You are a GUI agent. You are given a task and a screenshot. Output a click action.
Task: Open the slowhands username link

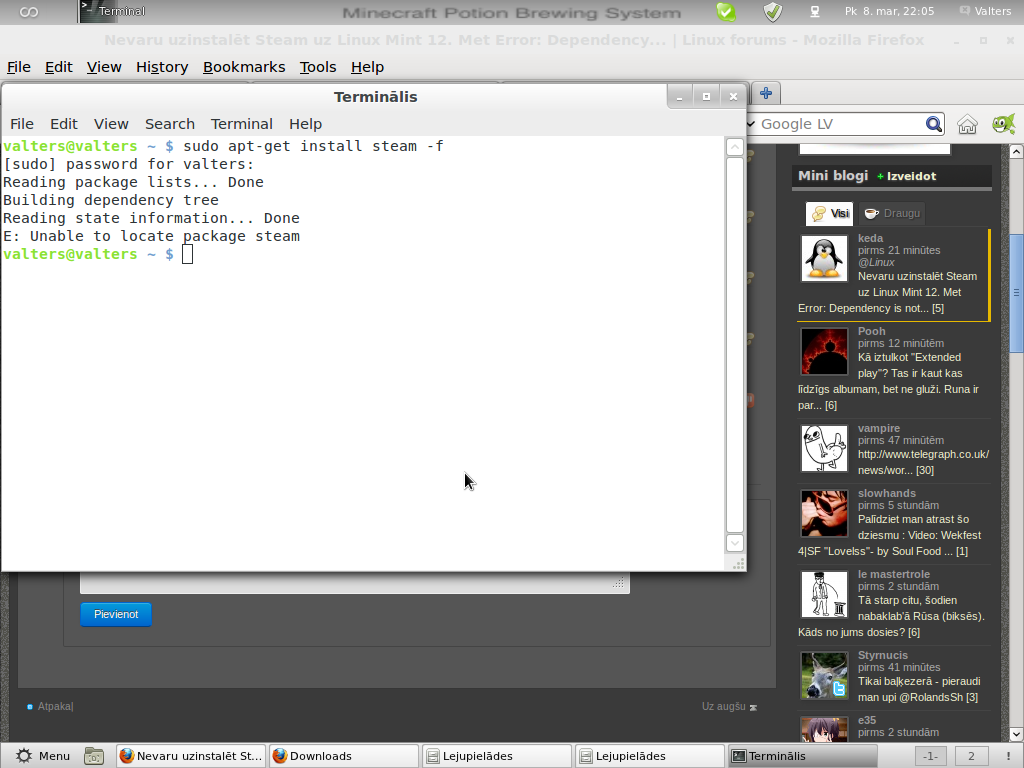coord(887,493)
